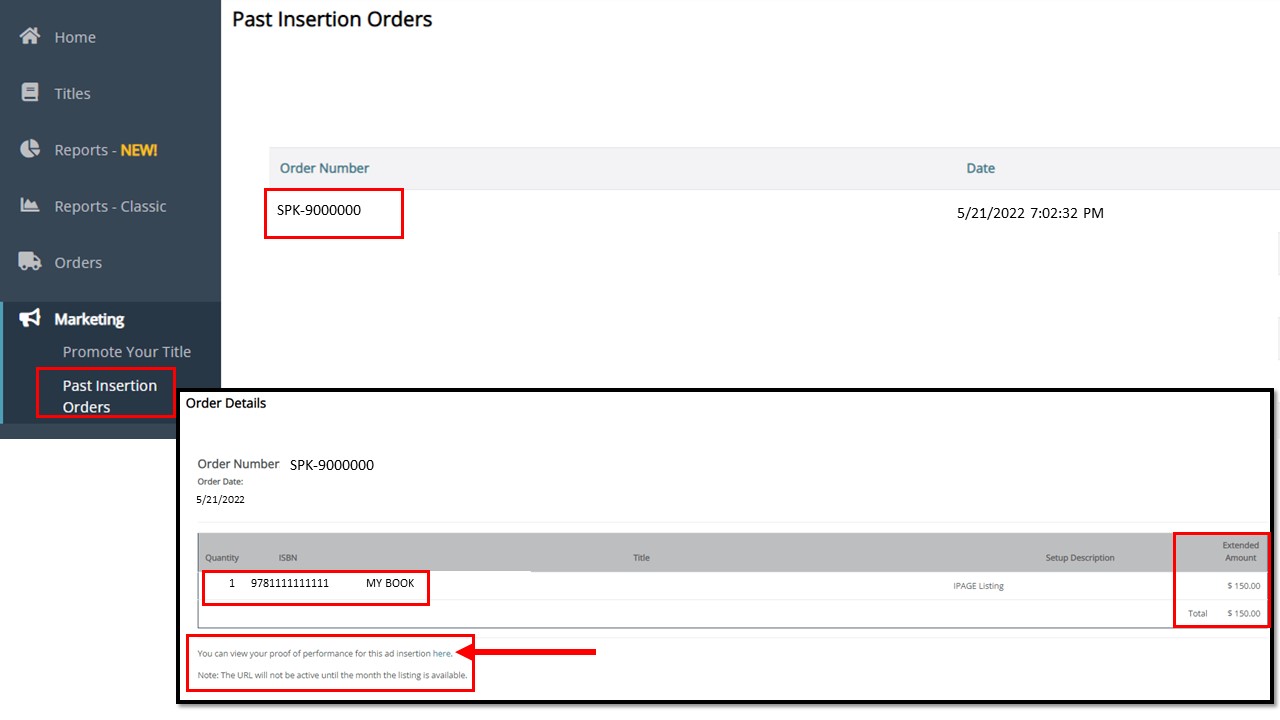1280x720 pixels.
Task: Click the IPAGE Listing setup description
Action: [x=978, y=586]
